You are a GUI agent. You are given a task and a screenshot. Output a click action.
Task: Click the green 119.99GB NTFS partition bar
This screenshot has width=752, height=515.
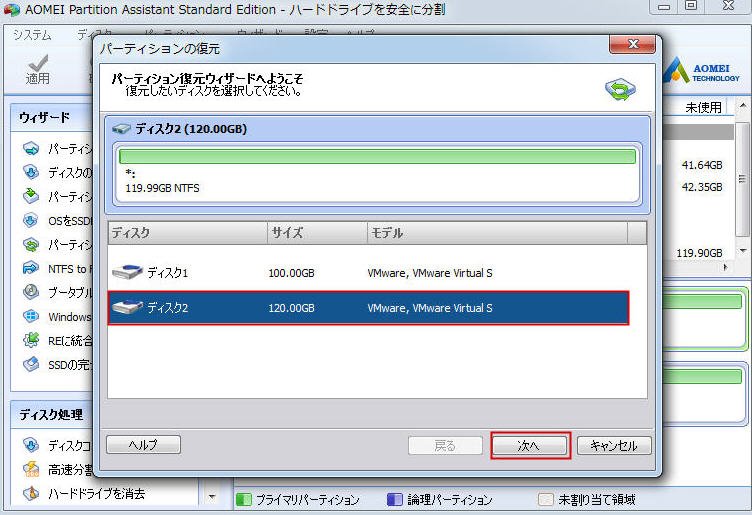pyautogui.click(x=377, y=156)
